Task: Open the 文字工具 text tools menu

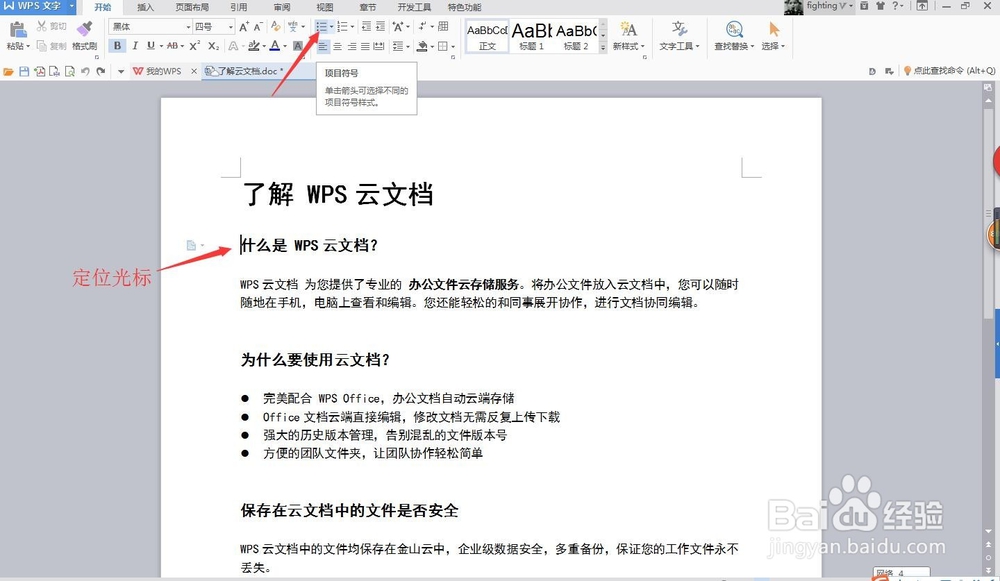Action: [679, 36]
